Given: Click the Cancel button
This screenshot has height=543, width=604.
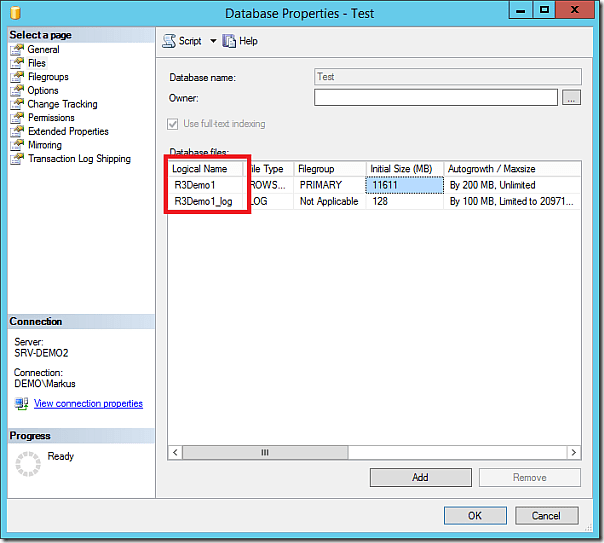Looking at the screenshot, I should click(x=547, y=515).
